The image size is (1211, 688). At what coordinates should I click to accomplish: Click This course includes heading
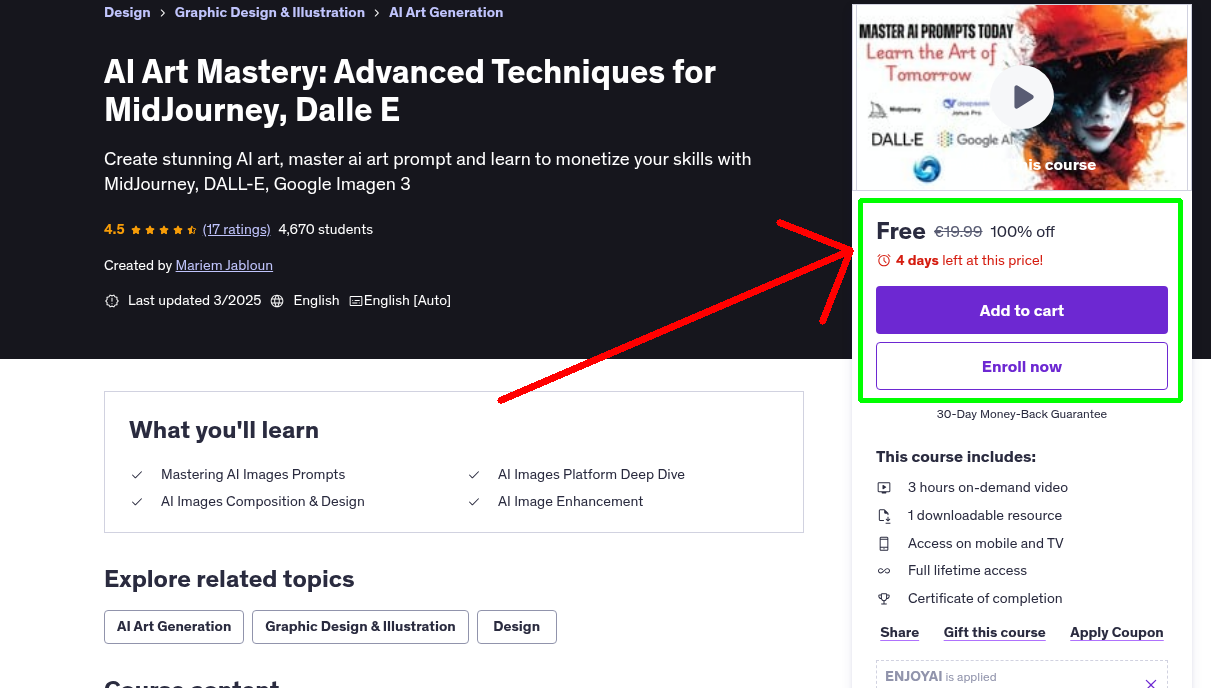[x=956, y=457]
